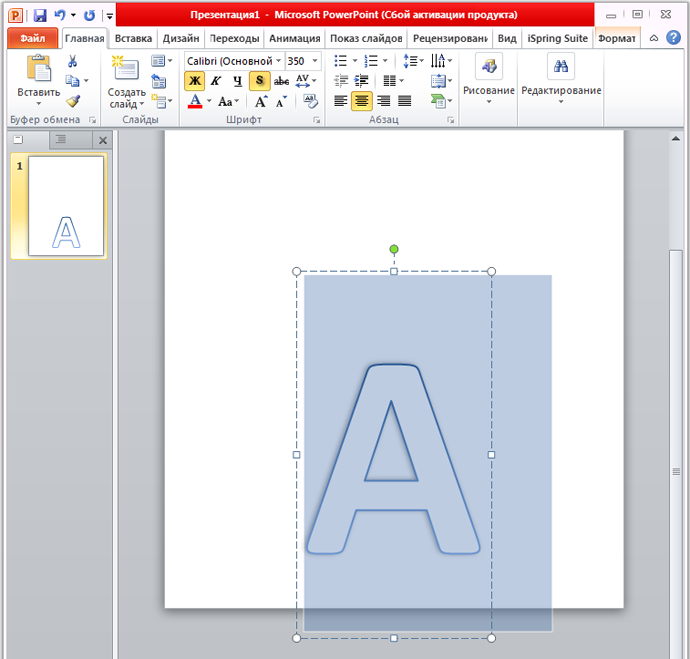Switch to the Вставка tab

point(133,38)
